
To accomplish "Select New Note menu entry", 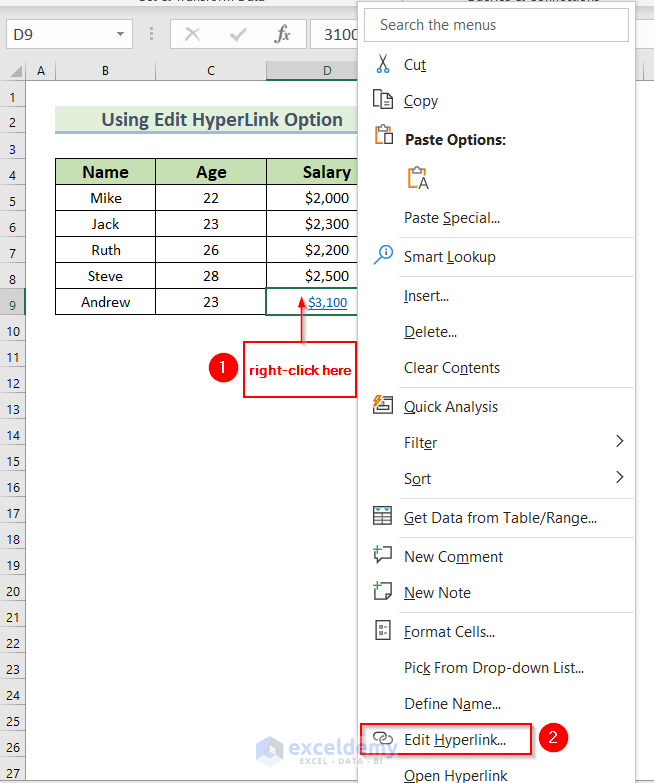I will click(497, 592).
